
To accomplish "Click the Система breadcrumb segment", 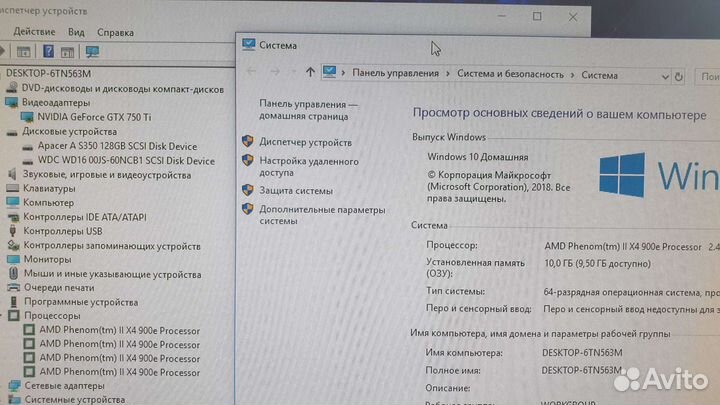I will point(599,75).
